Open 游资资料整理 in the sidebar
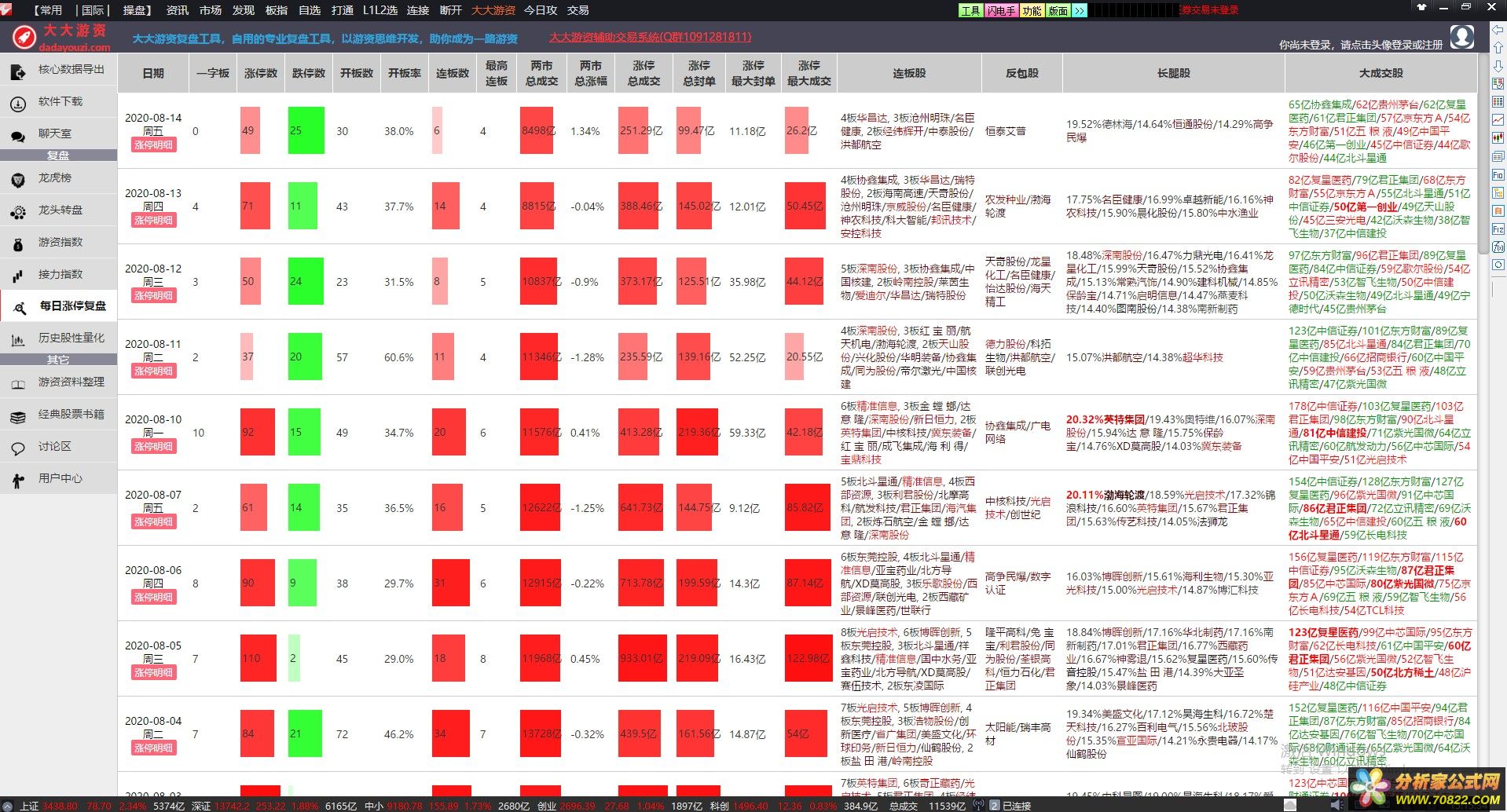 [x=59, y=382]
